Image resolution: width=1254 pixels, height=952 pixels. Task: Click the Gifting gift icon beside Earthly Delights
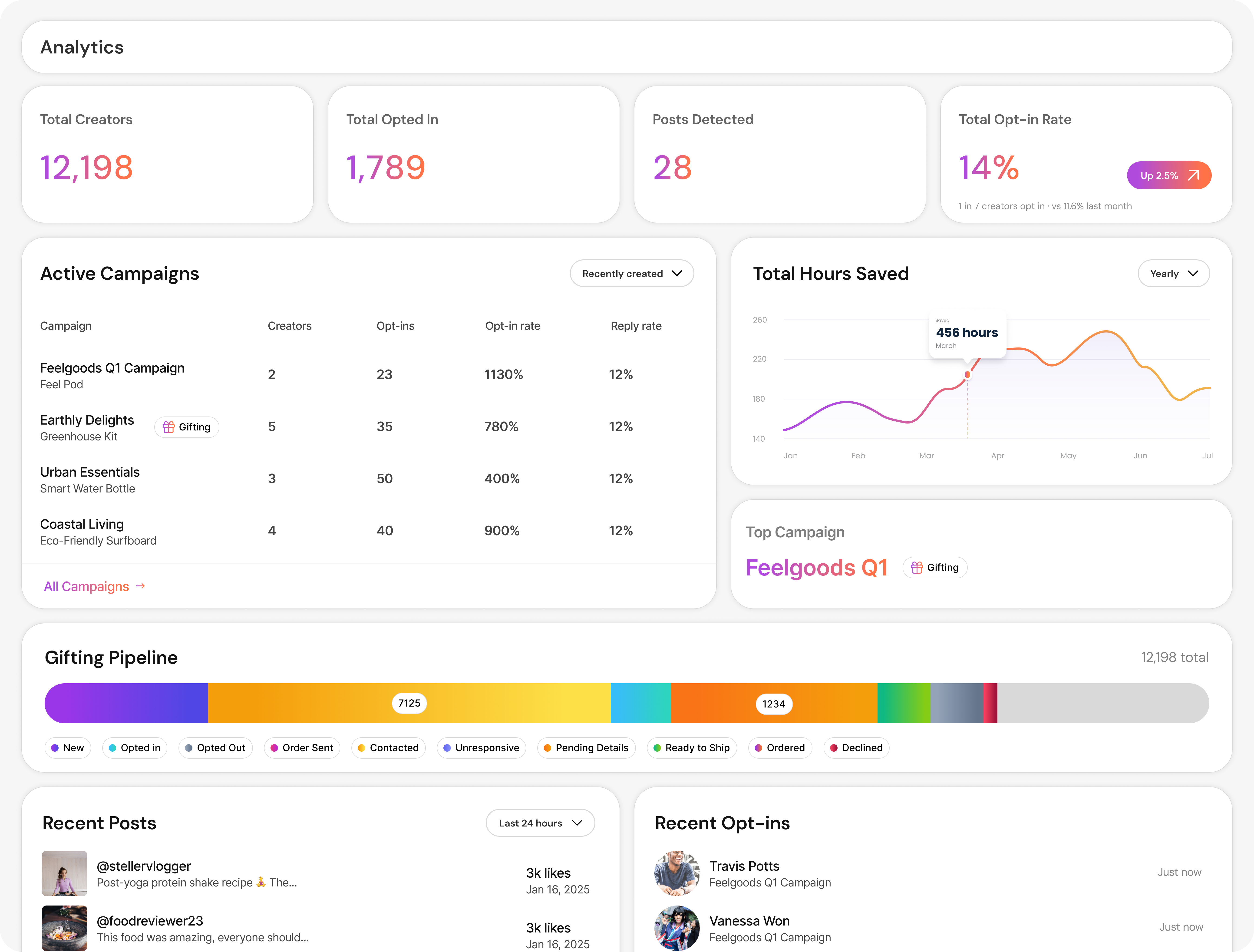pos(169,426)
